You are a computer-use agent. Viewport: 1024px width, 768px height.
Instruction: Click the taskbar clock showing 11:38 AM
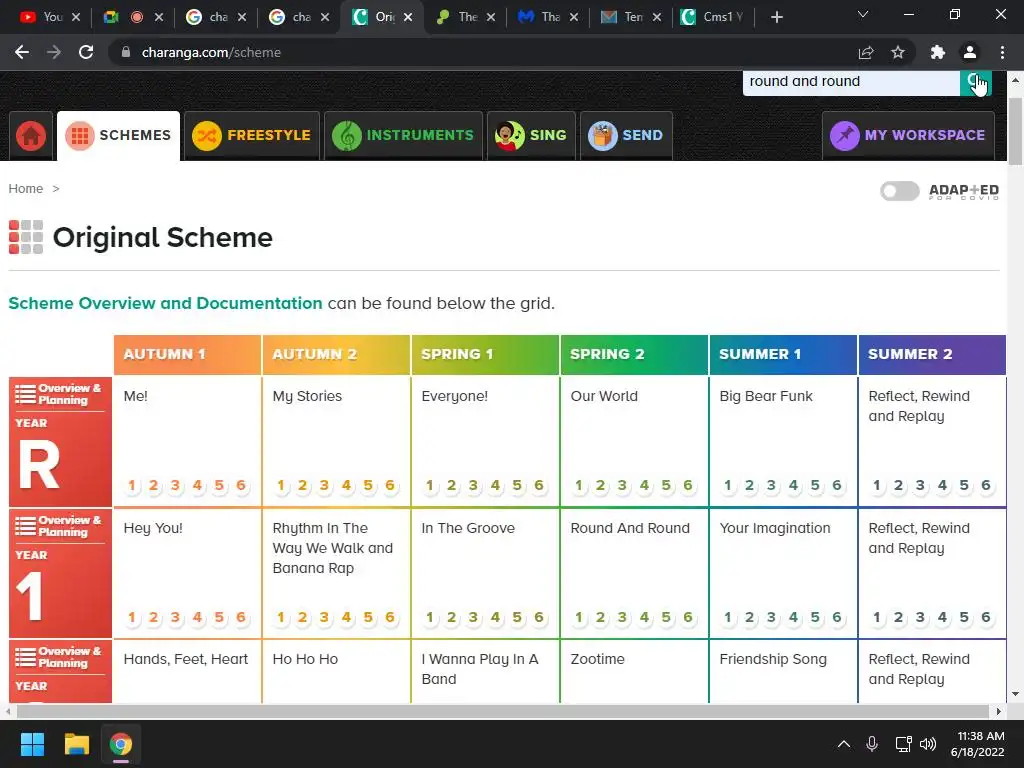[x=978, y=744]
